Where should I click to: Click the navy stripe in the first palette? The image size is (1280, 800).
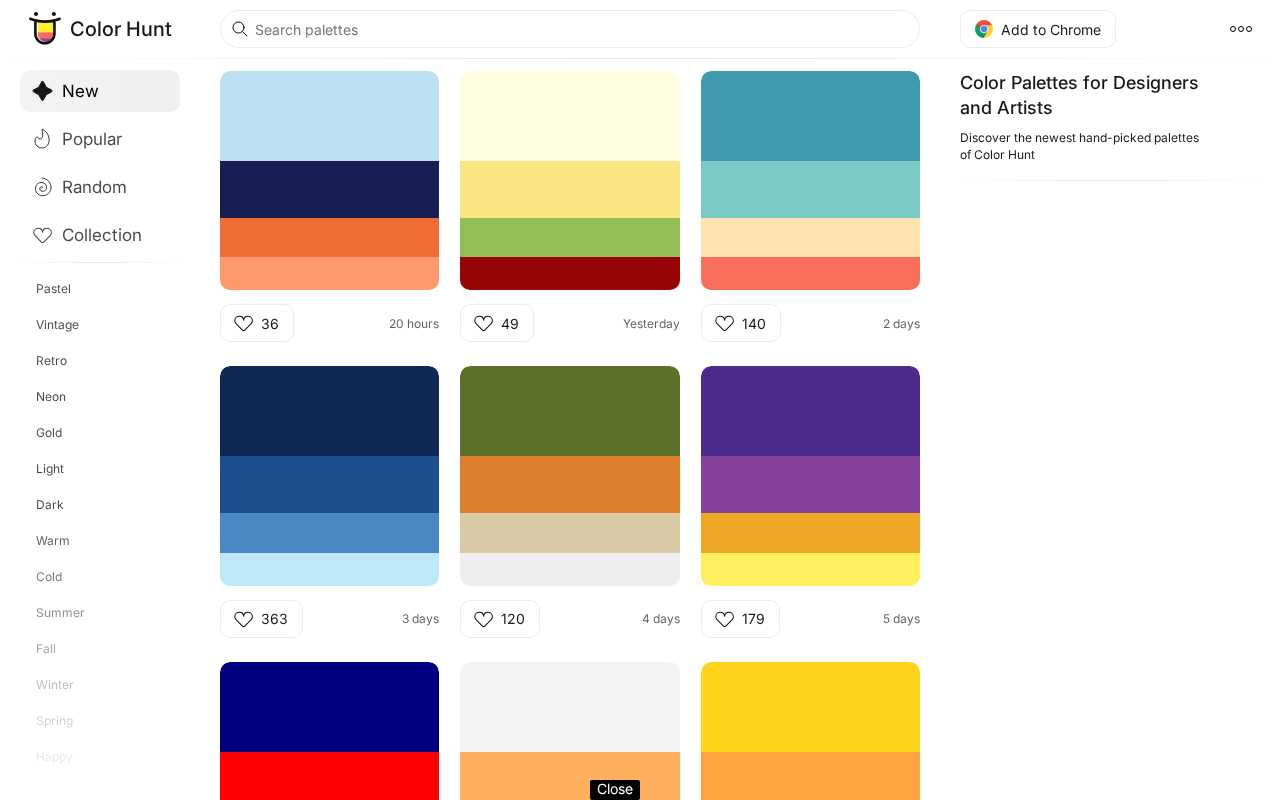coord(329,189)
